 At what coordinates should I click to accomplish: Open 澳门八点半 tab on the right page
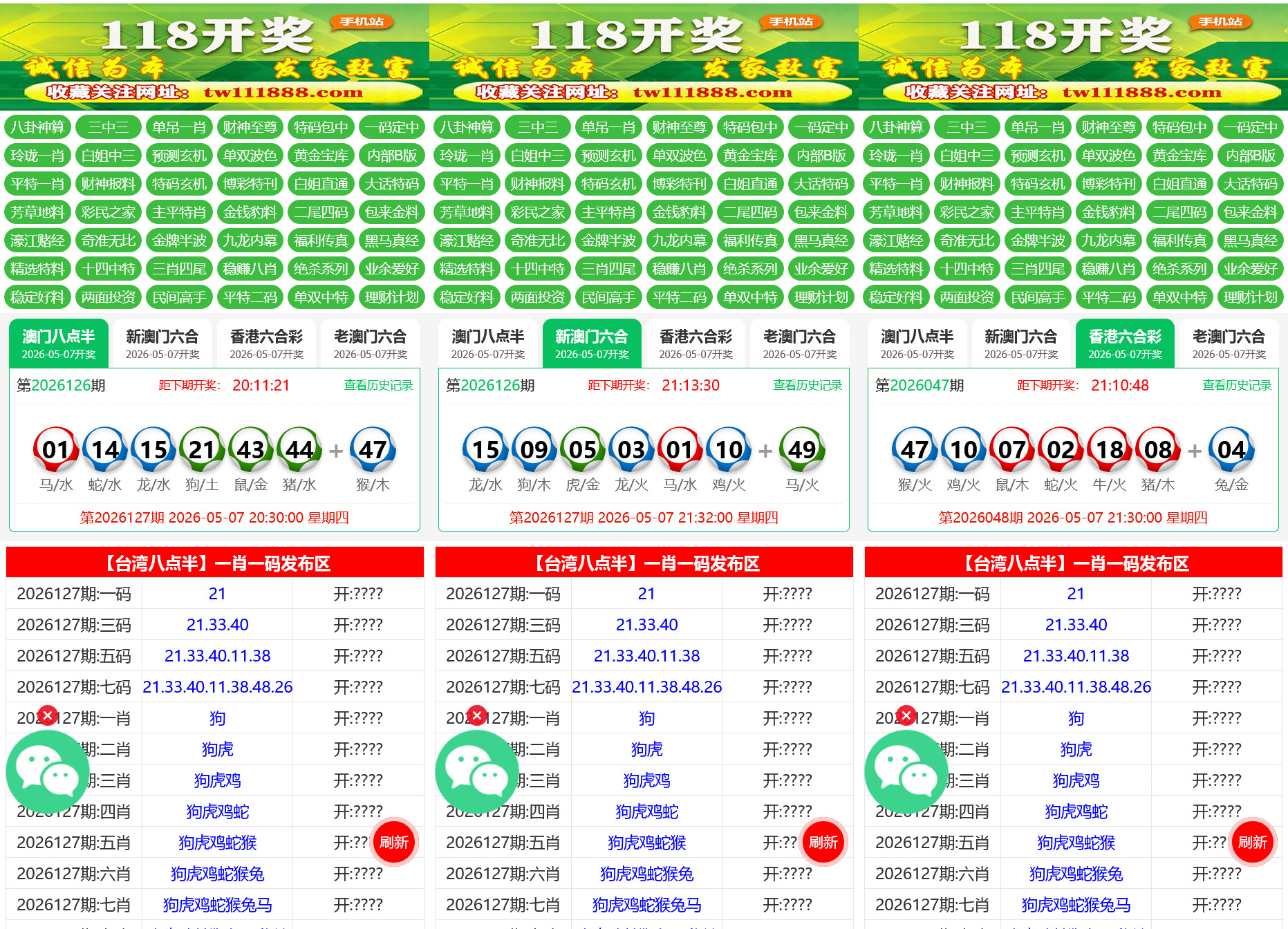pyautogui.click(x=917, y=344)
